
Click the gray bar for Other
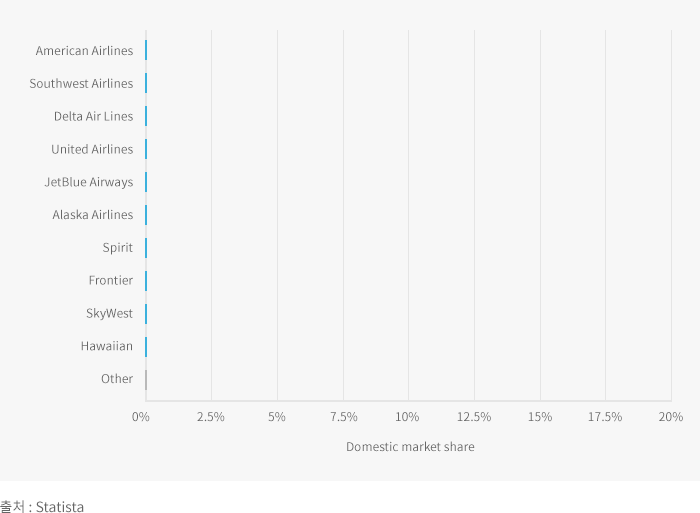tap(146, 379)
